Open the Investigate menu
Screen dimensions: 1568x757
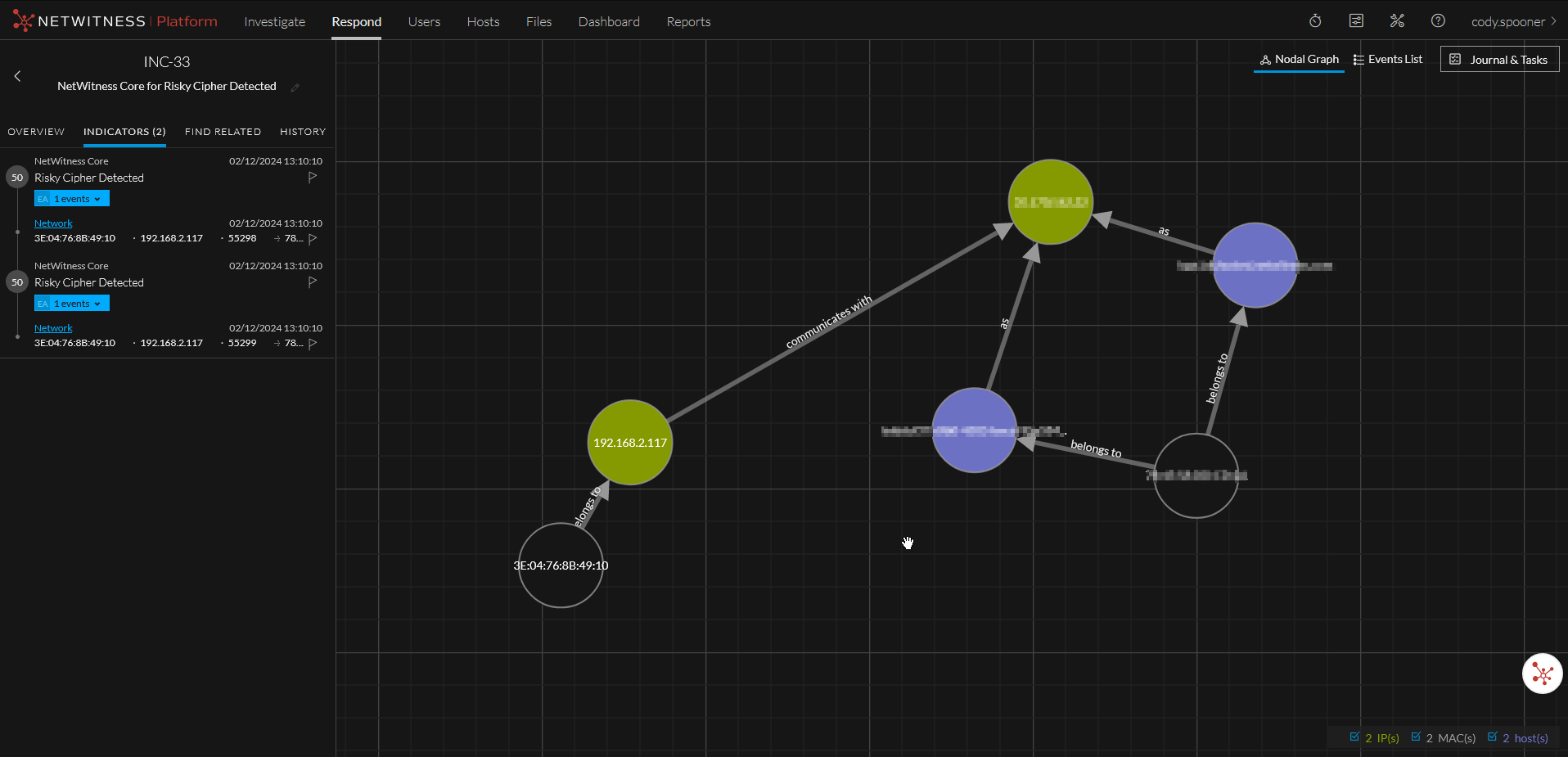tap(274, 22)
